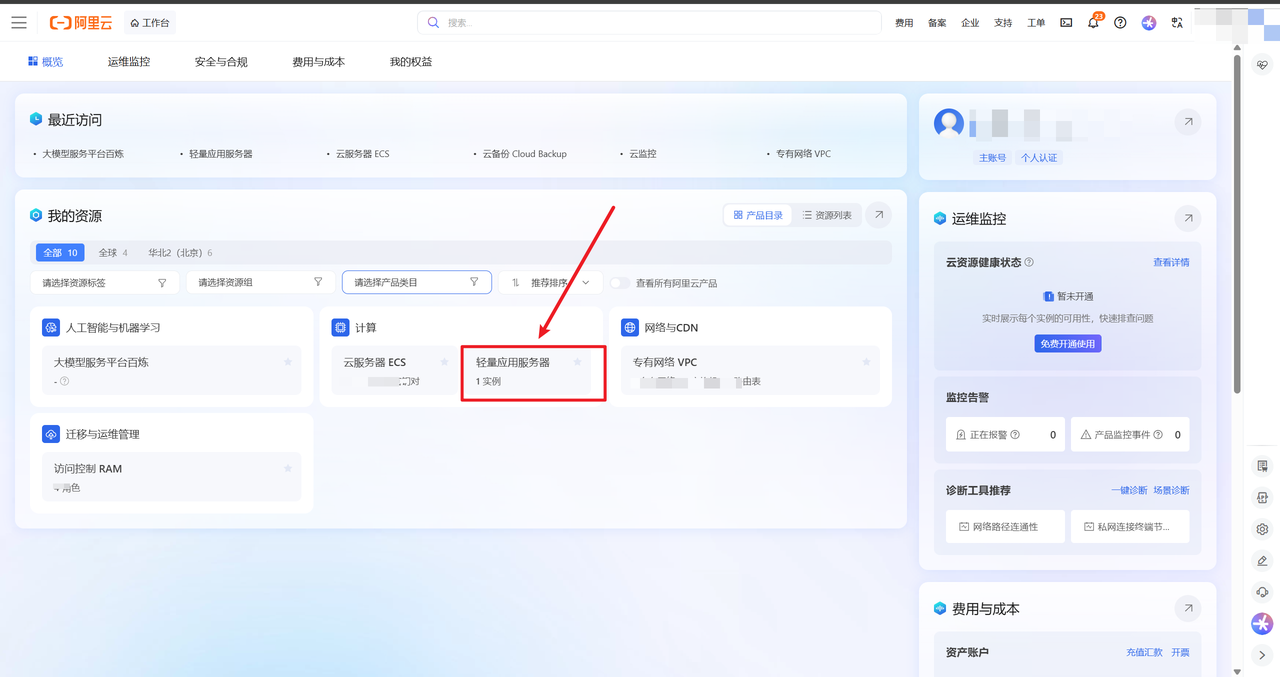
Task: Click the shopping cart icon in right sidebar
Action: [x=1263, y=466]
